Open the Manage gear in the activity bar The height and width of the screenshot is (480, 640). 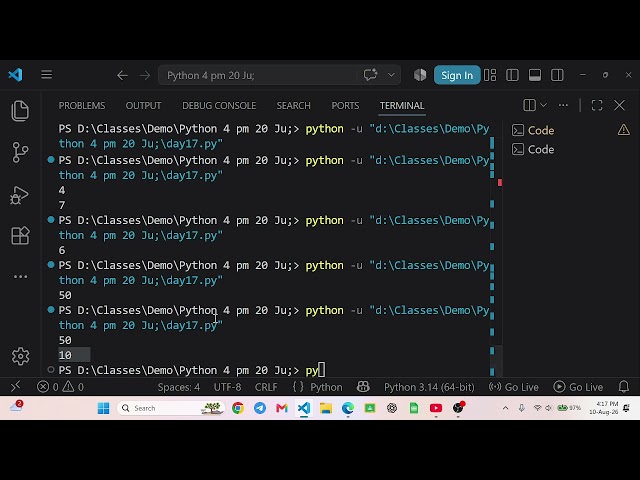click(20, 356)
